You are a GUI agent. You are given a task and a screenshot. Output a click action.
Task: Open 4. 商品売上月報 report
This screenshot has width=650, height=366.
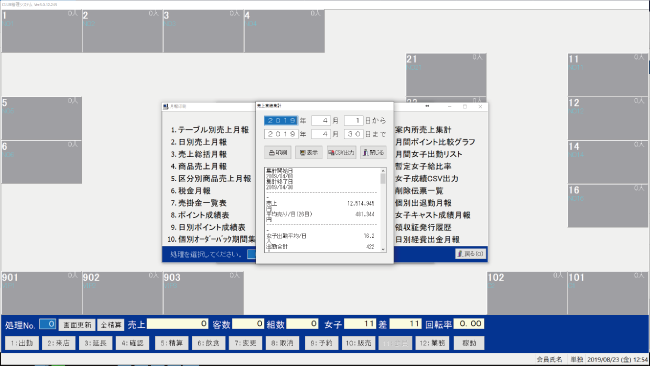point(199,166)
